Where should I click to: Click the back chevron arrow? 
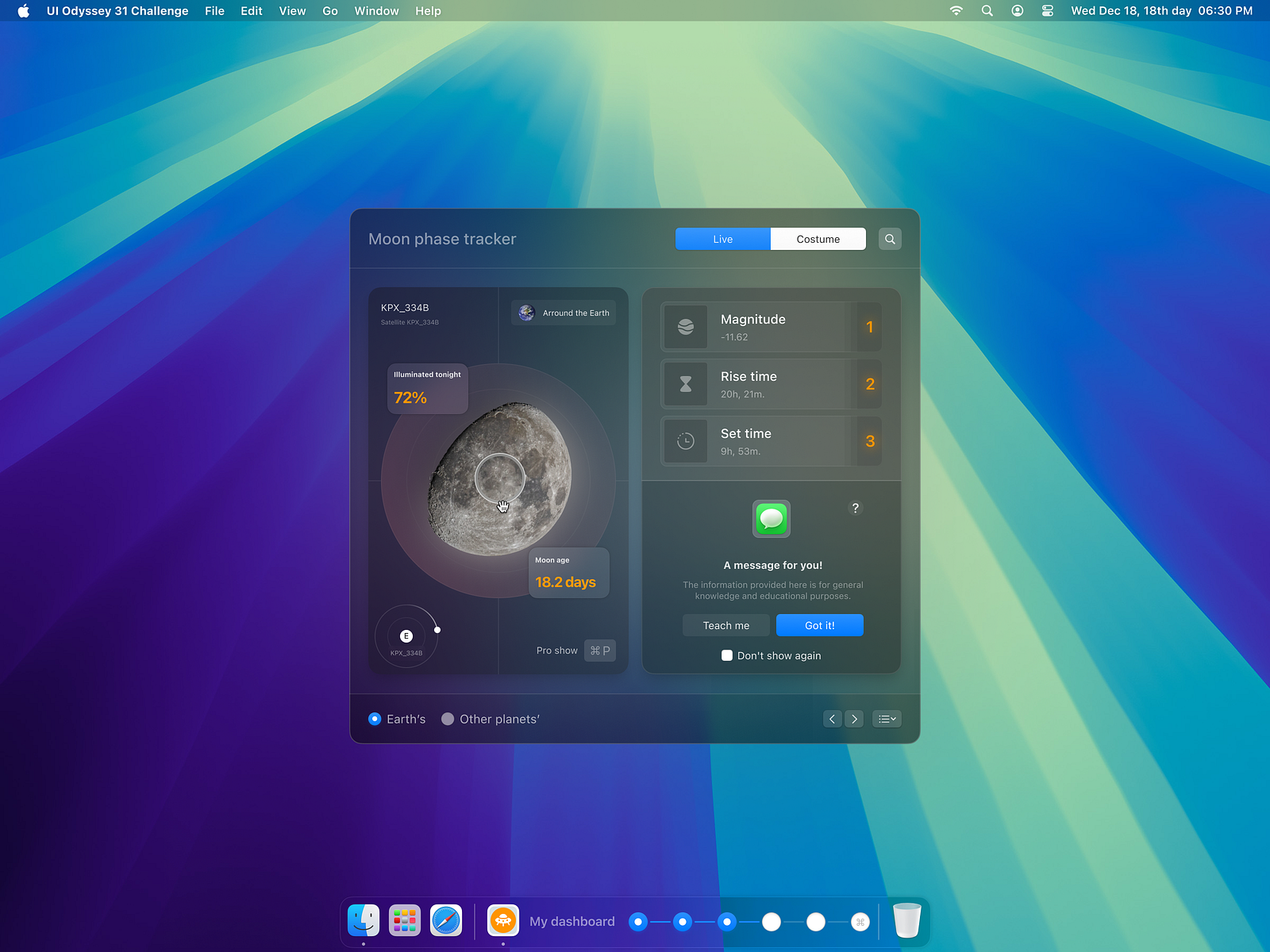832,719
